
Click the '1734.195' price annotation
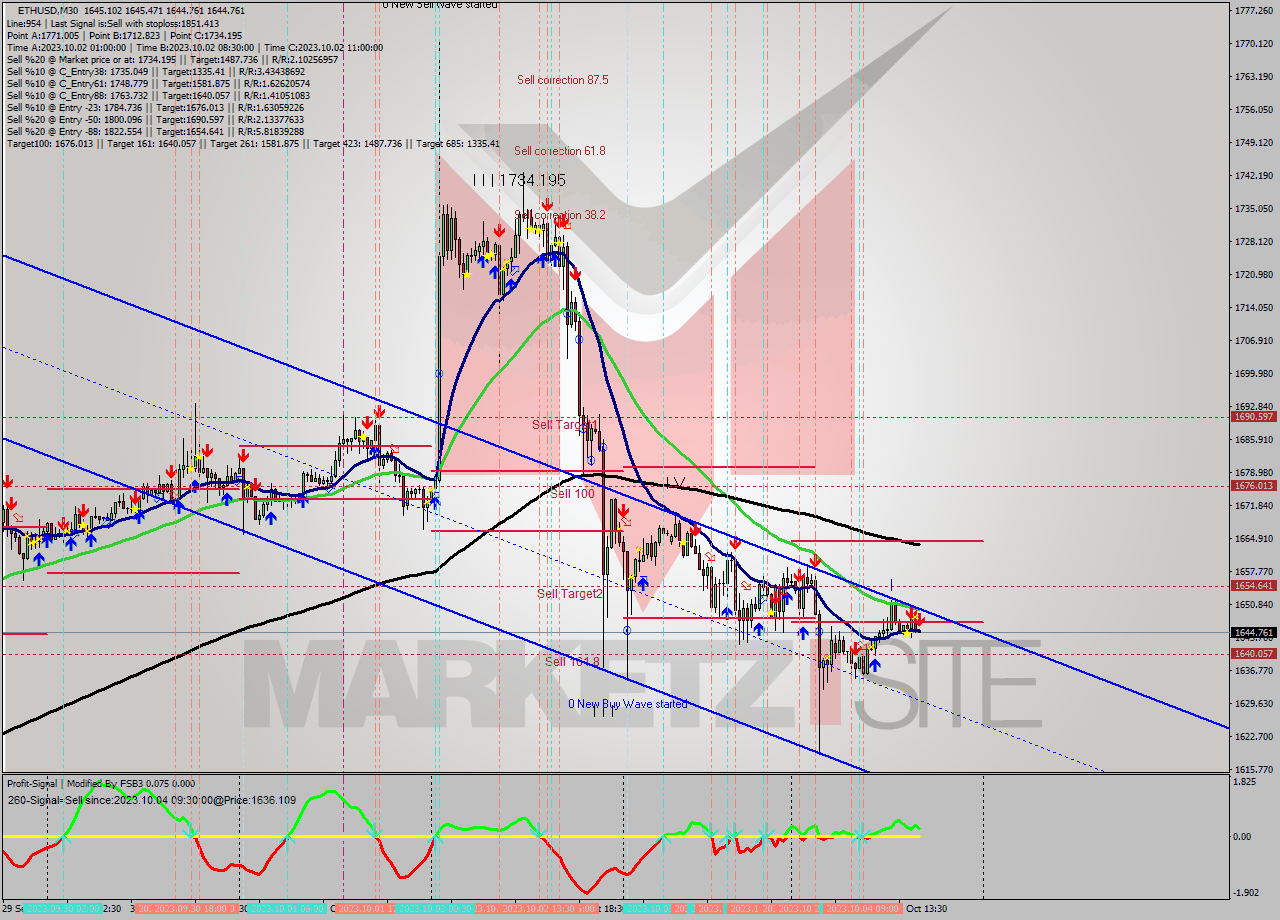point(532,180)
